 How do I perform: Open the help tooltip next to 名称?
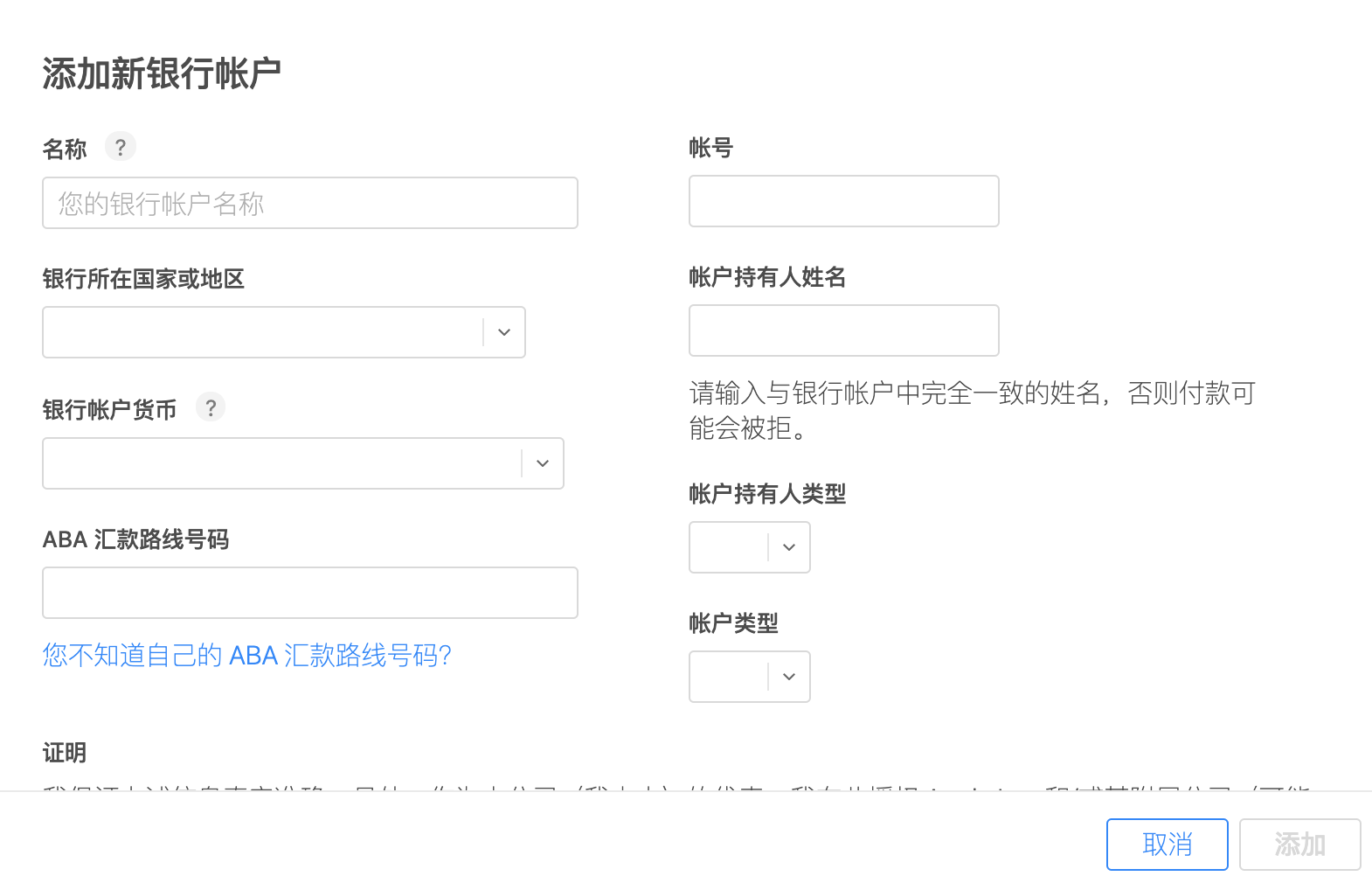pos(120,146)
